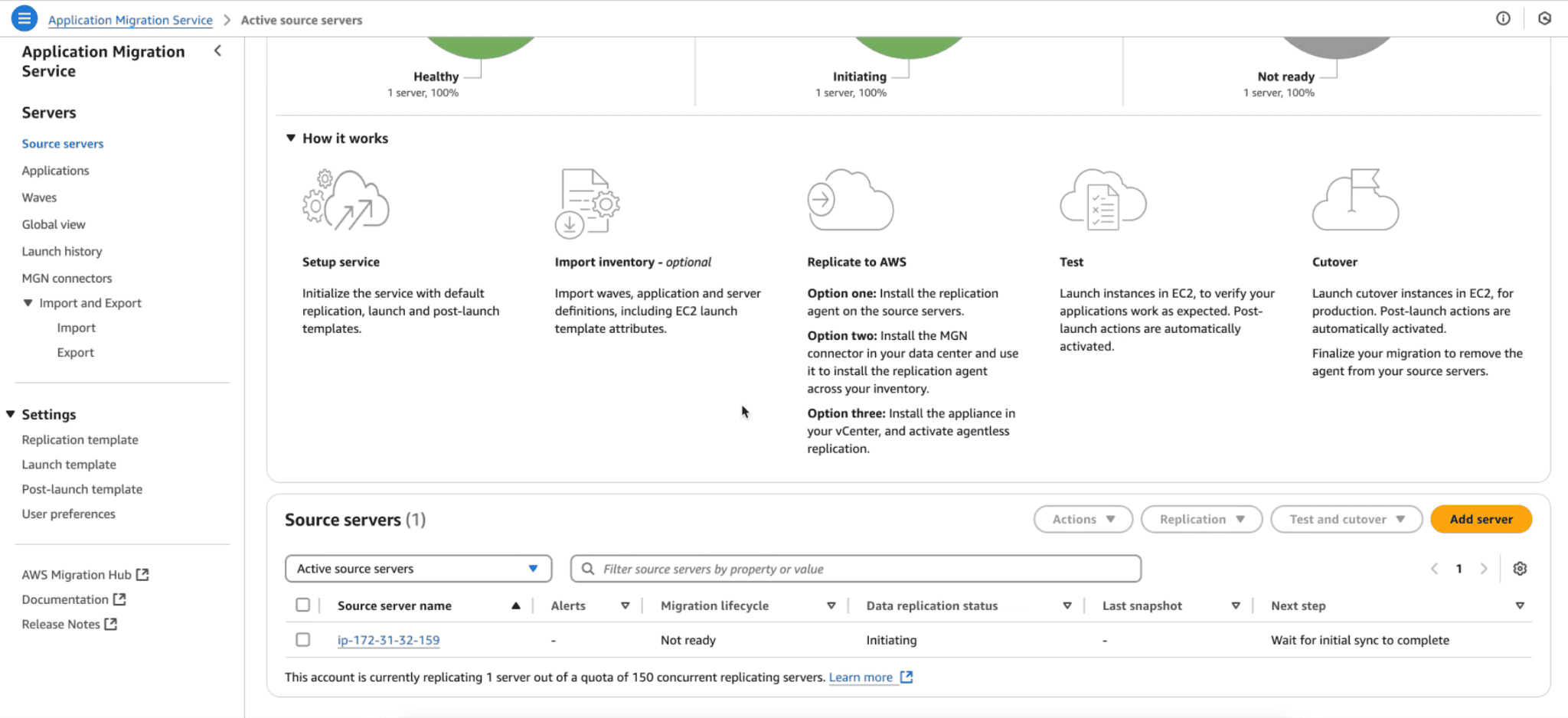Sort ascending by Source server name arrow
The height and width of the screenshot is (718, 1568).
tap(516, 605)
